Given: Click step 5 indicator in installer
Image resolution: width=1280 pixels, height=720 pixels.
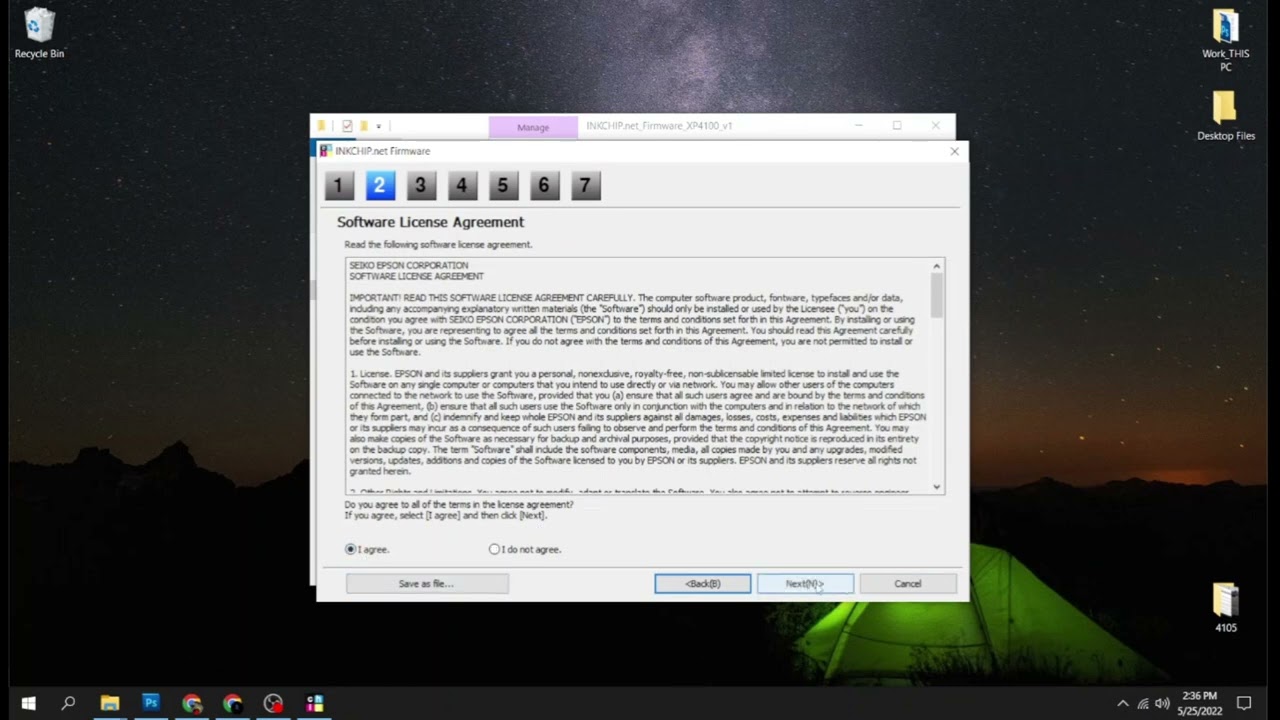Looking at the screenshot, I should click(x=503, y=185).
